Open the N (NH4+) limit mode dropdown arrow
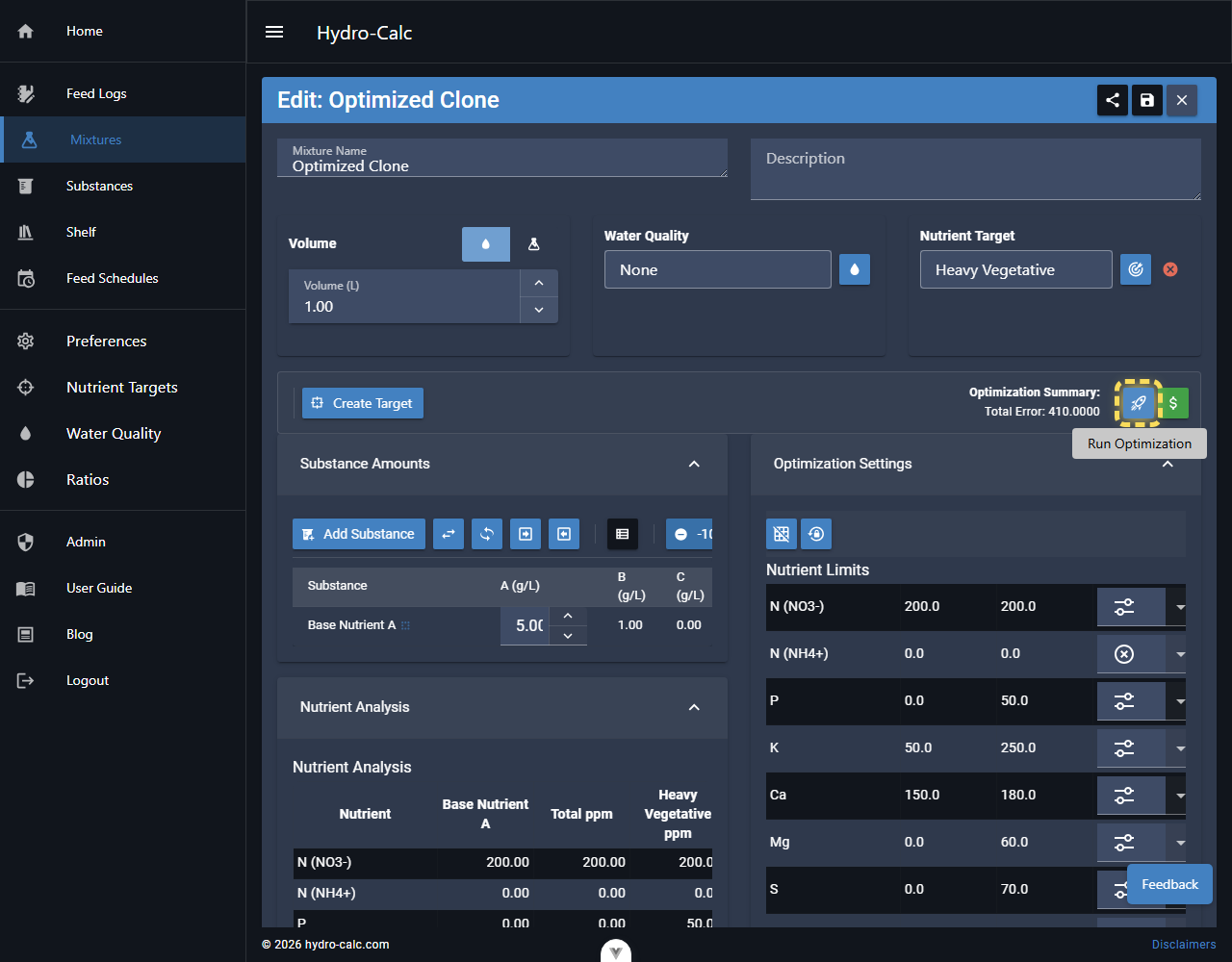The width and height of the screenshot is (1232, 962). 1180,654
